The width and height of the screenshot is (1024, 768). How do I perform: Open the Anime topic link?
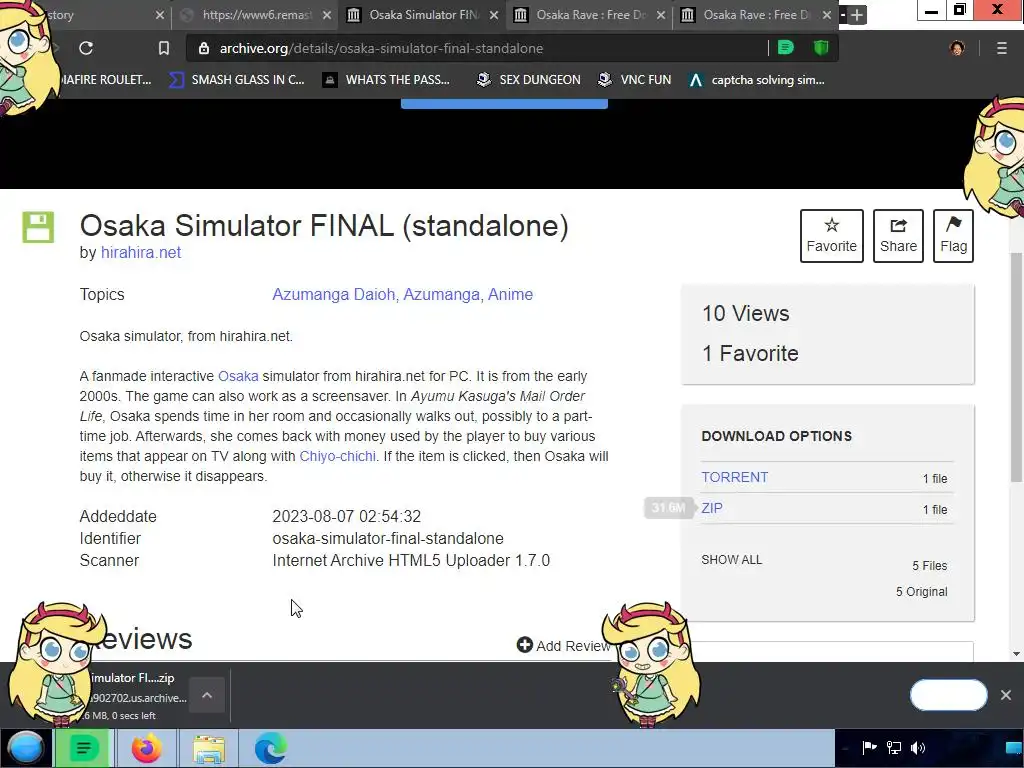click(510, 295)
